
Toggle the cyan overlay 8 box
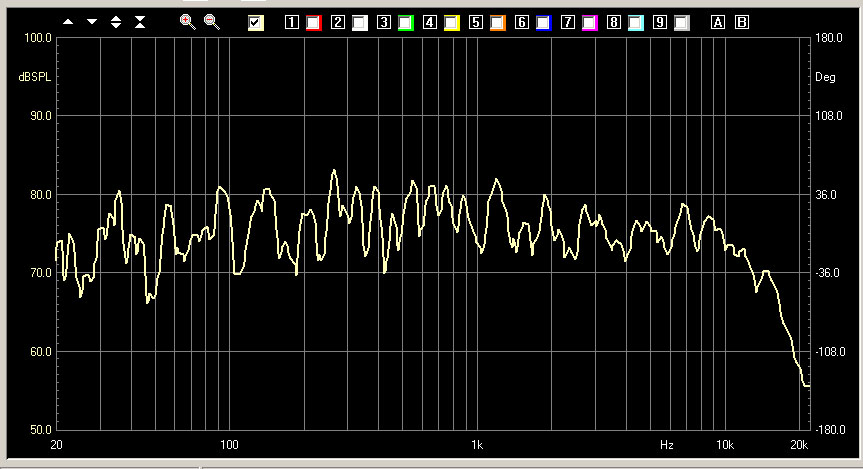coord(635,22)
